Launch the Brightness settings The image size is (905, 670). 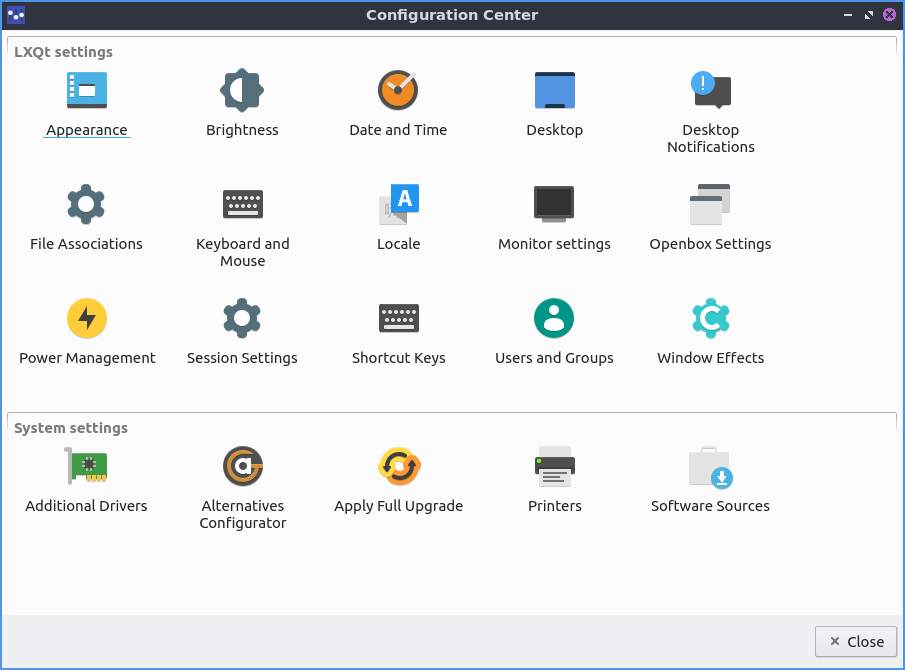(242, 91)
